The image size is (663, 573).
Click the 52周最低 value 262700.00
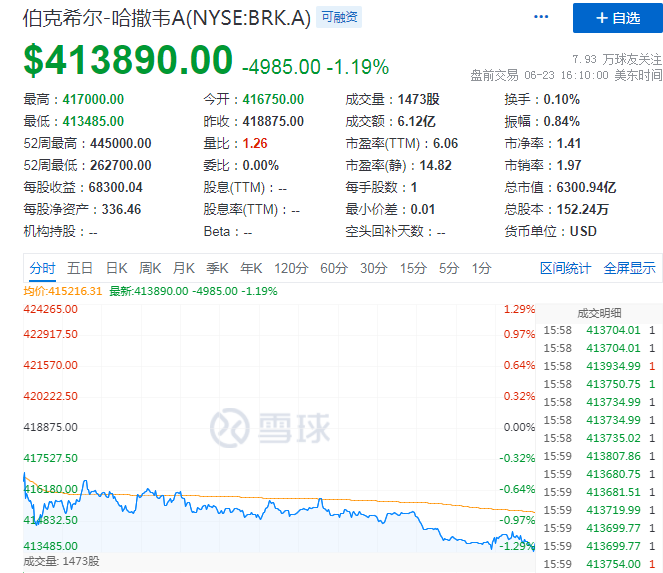coord(121,165)
